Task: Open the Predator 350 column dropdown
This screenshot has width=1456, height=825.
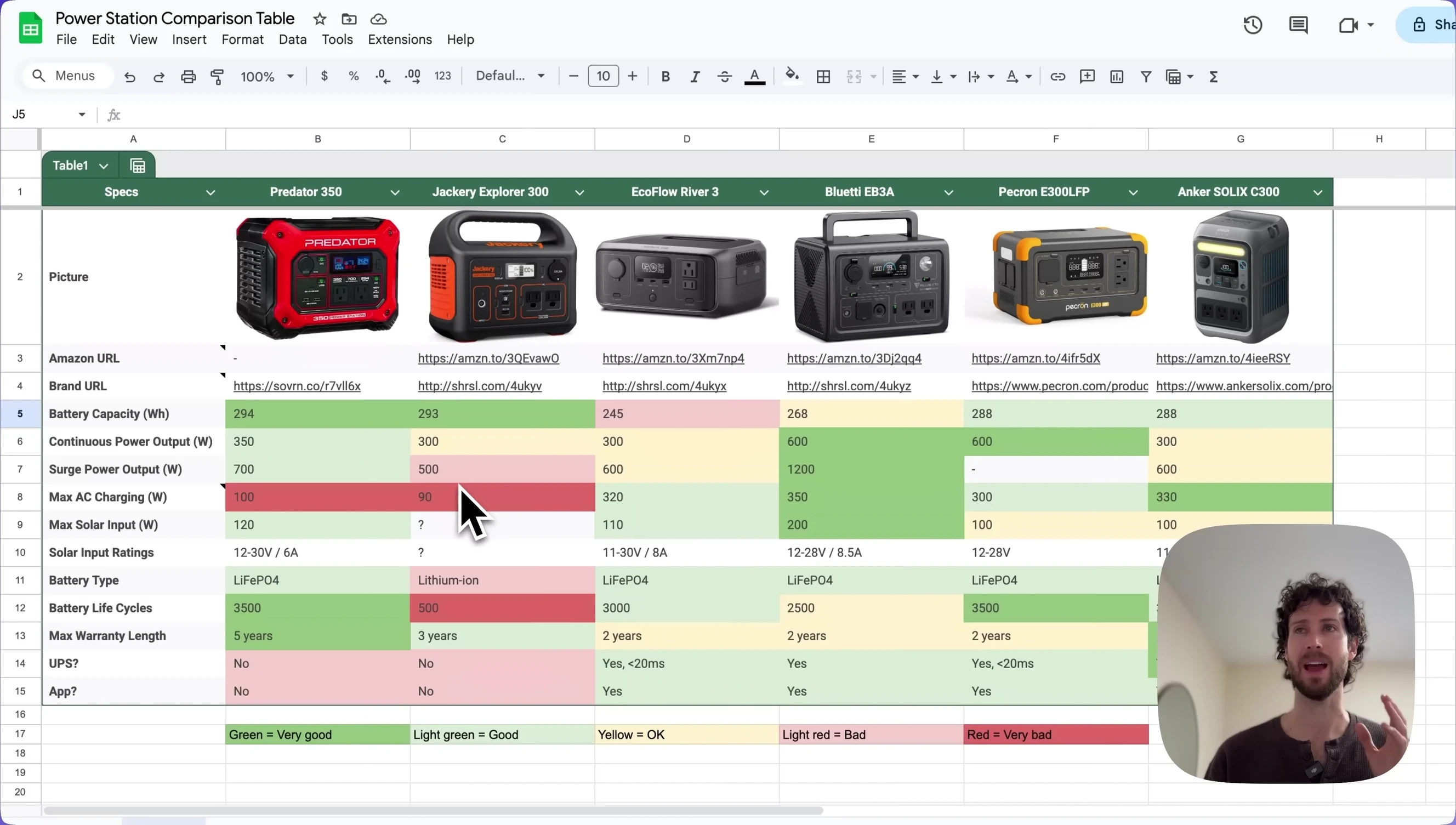Action: click(395, 192)
